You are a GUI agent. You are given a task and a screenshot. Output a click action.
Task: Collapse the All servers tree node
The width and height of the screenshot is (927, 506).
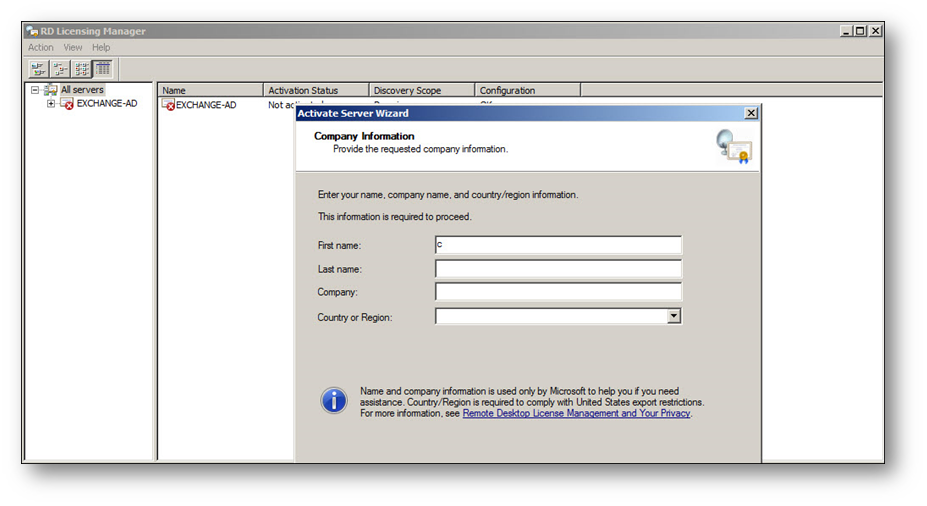point(35,90)
